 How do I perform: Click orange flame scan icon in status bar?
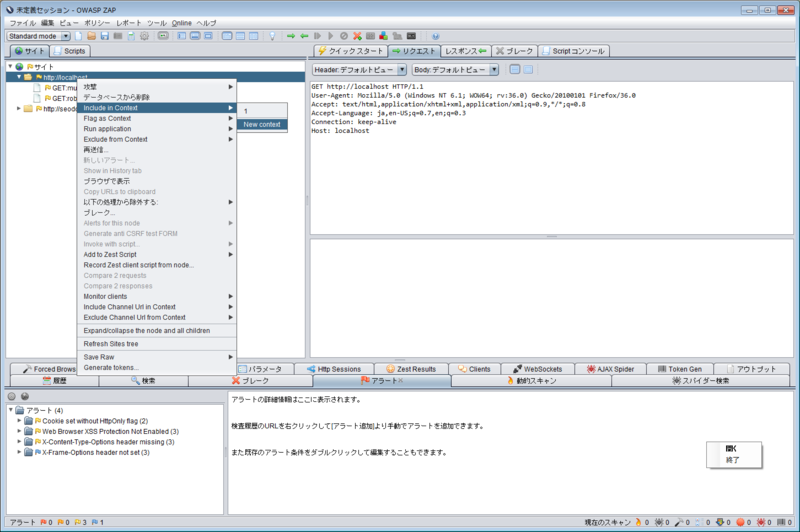638,522
